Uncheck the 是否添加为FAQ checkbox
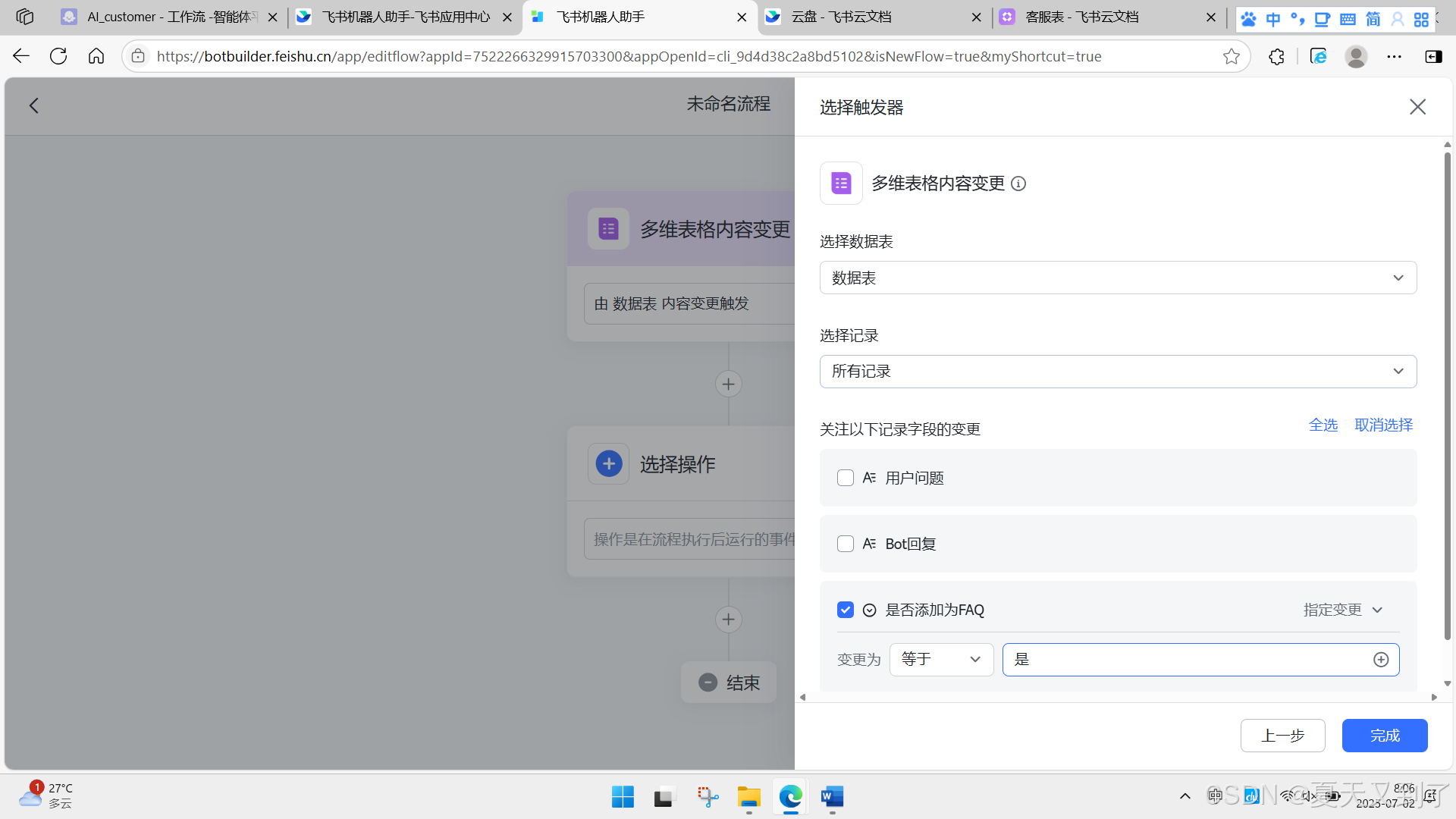This screenshot has height=819, width=1456. tap(846, 610)
